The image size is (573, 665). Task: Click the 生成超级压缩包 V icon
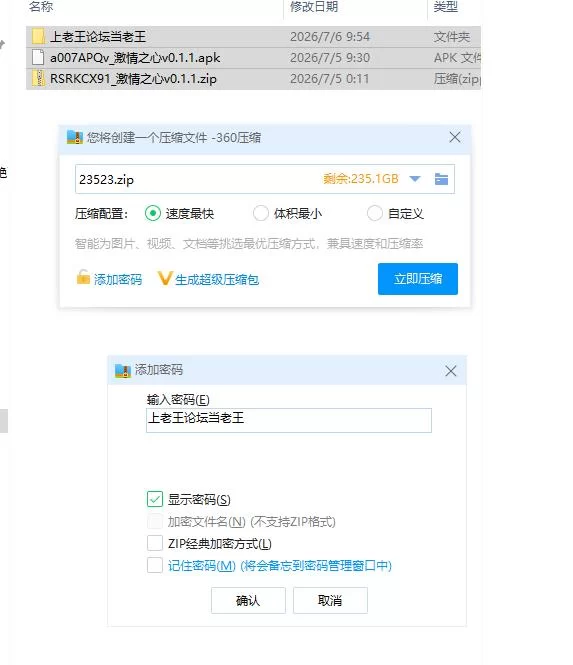point(165,279)
